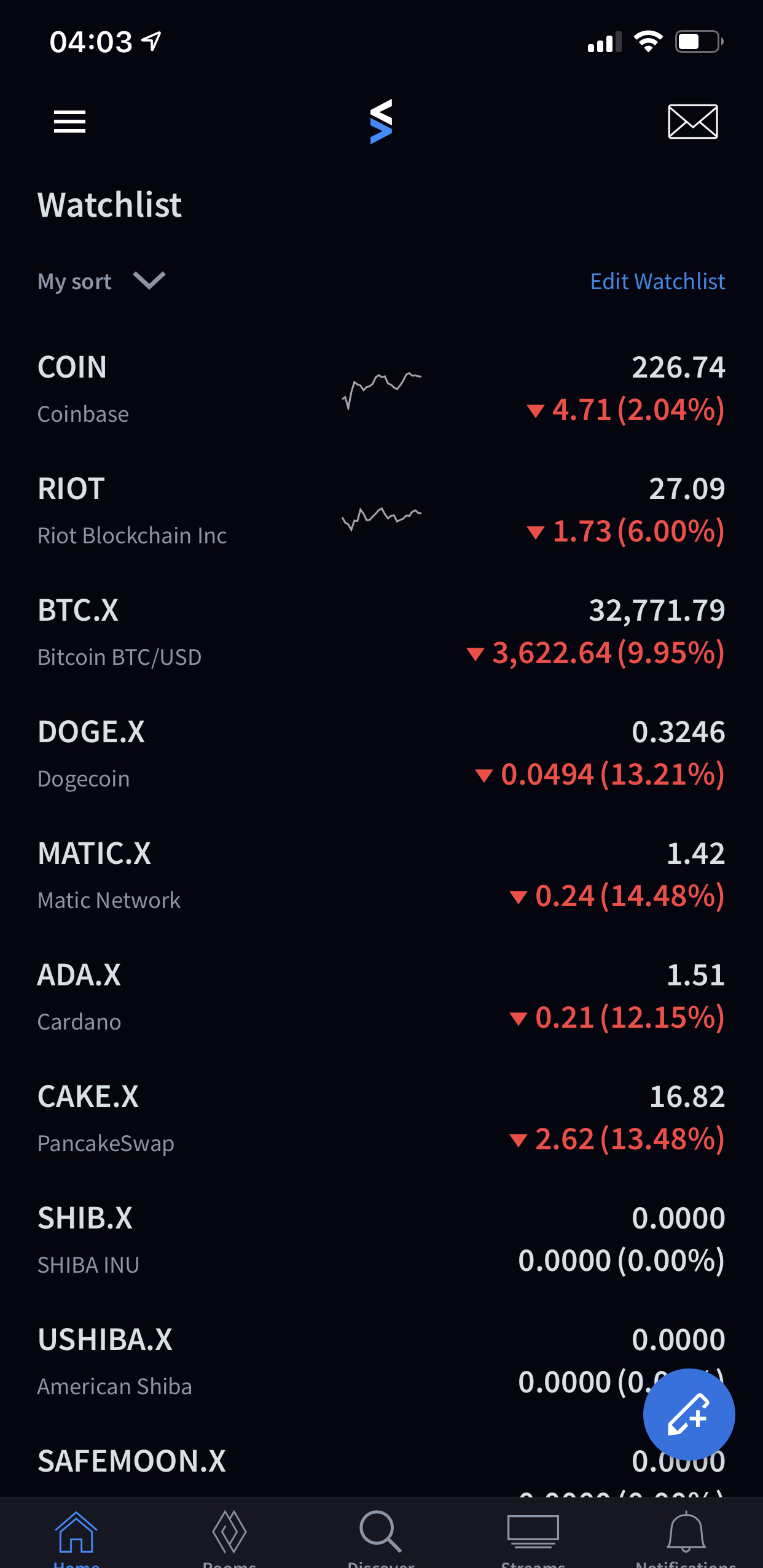Select the BTC.X Bitcoin entry
Screen dimensions: 763x1568
381,632
